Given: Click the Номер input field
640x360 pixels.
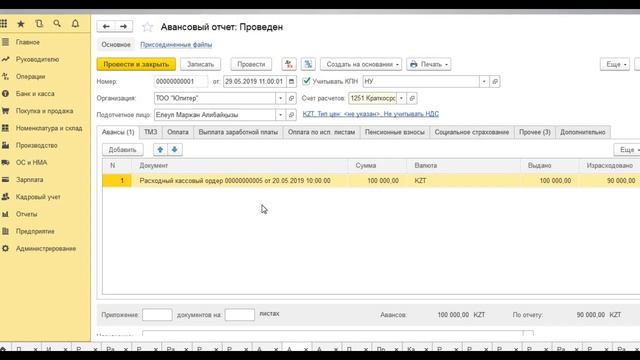Looking at the screenshot, I should 181,81.
